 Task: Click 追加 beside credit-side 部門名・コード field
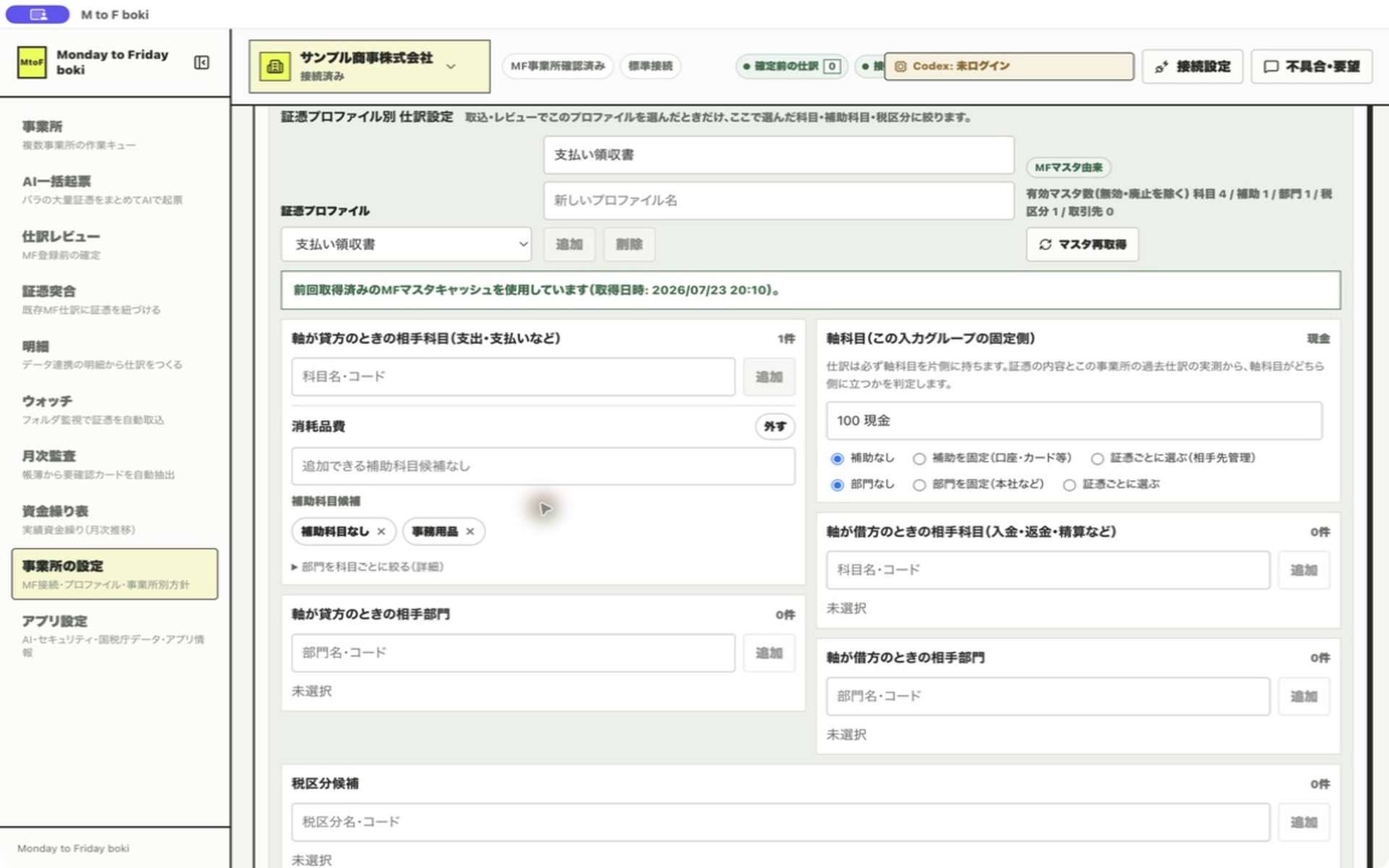pos(769,653)
